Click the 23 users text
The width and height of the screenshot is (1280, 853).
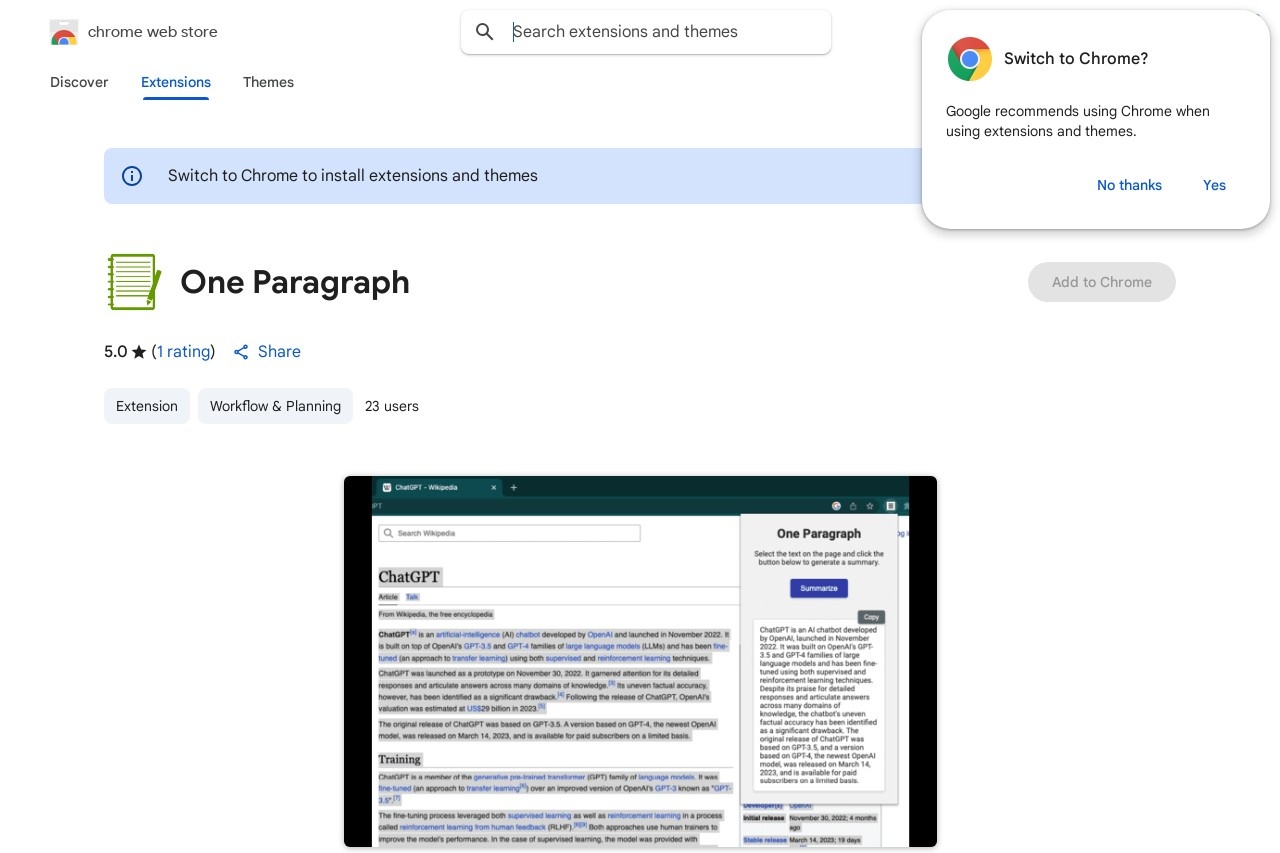(x=392, y=406)
